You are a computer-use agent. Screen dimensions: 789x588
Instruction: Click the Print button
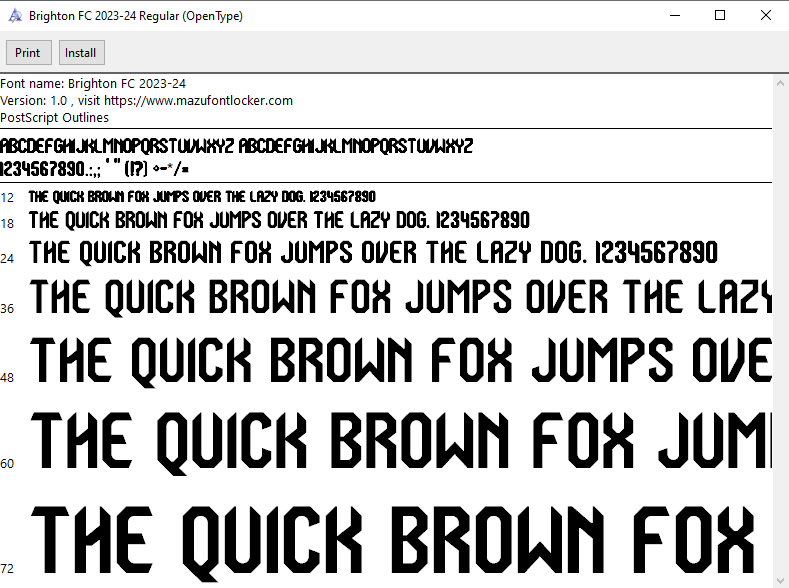point(29,53)
